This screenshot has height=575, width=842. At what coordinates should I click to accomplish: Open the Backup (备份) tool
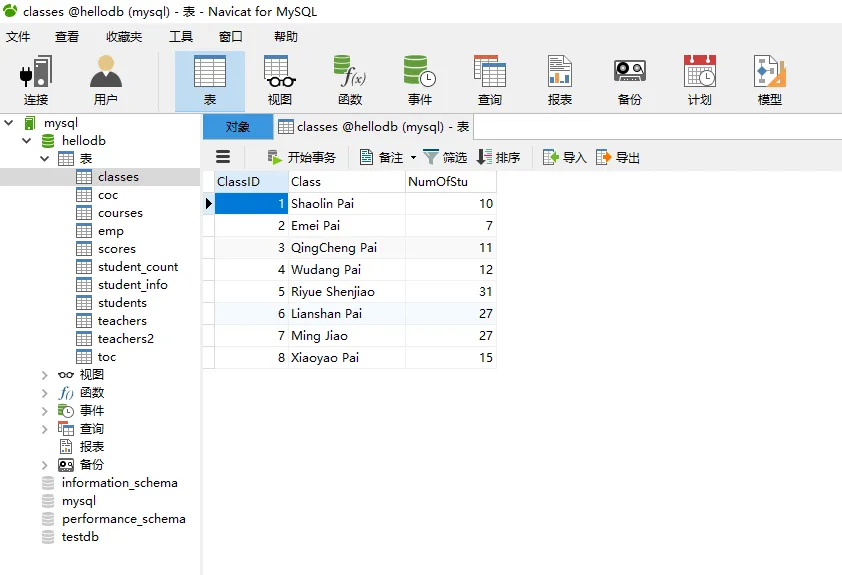629,81
